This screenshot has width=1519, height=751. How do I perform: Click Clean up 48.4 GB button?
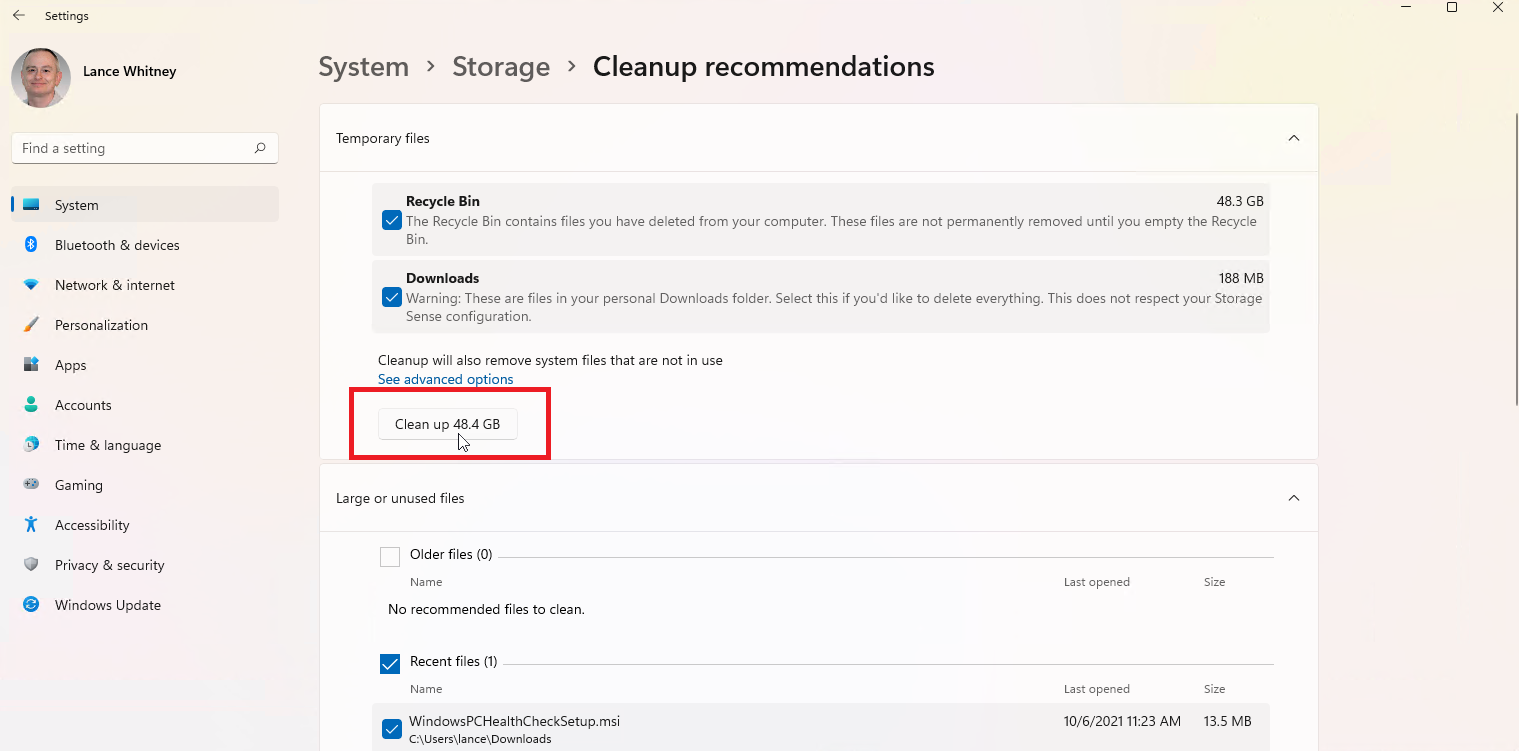448,424
